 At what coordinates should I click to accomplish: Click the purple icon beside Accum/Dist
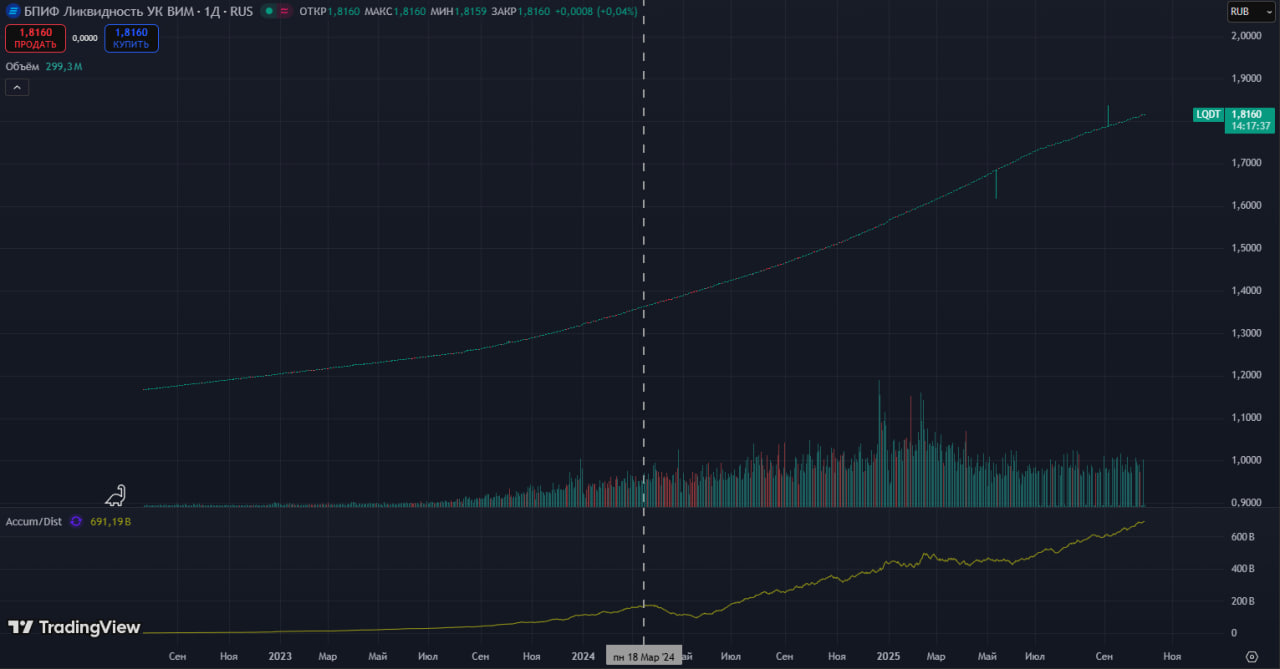click(x=74, y=521)
